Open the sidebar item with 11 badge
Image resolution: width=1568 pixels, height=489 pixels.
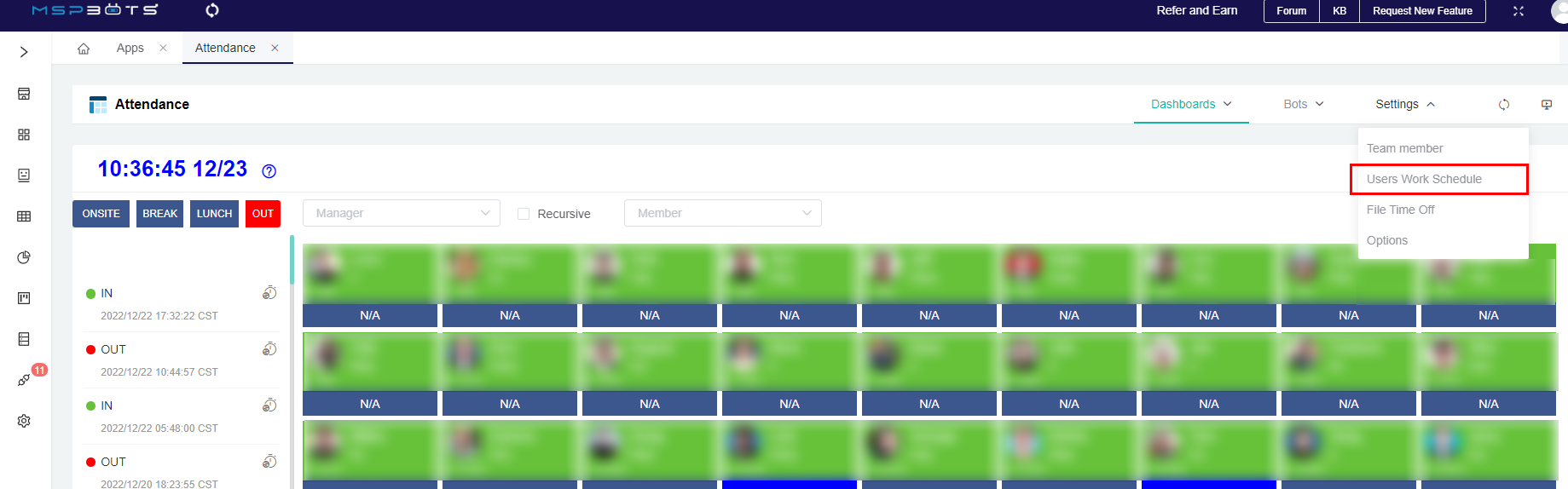click(x=25, y=380)
